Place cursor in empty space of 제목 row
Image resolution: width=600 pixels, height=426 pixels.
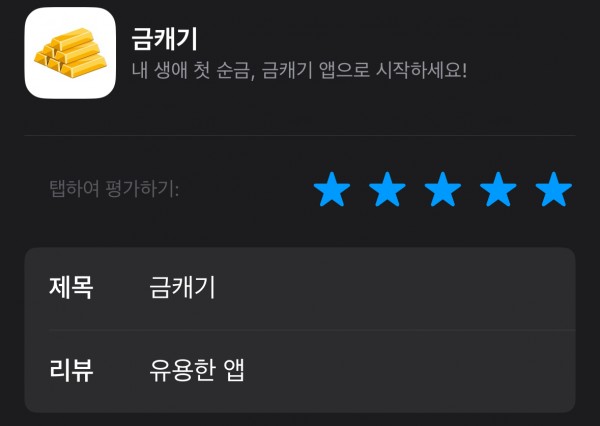point(394,288)
